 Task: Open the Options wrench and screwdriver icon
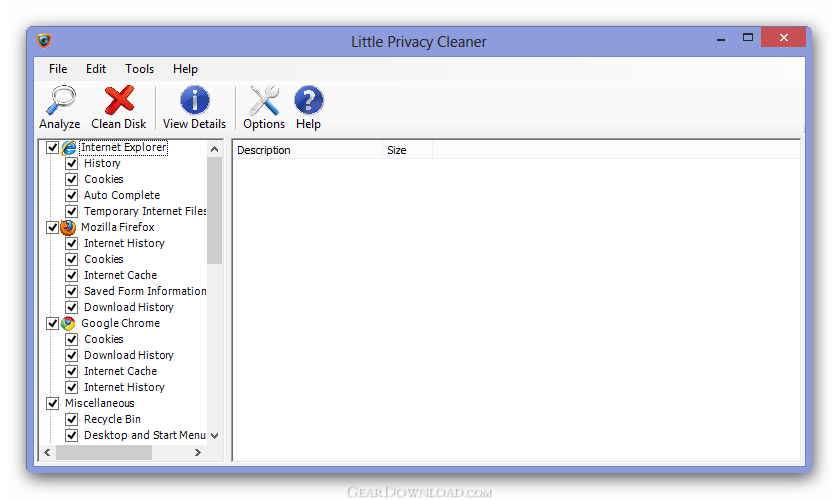[x=264, y=100]
